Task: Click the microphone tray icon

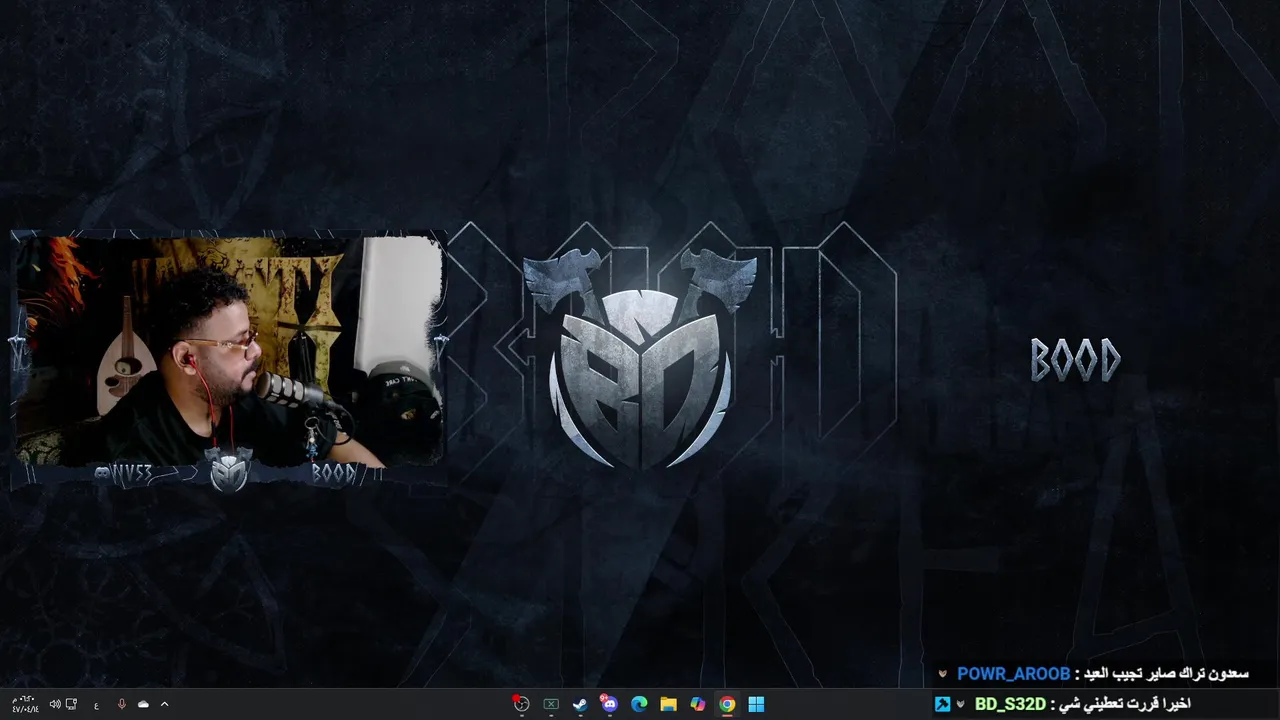Action: tap(121, 704)
